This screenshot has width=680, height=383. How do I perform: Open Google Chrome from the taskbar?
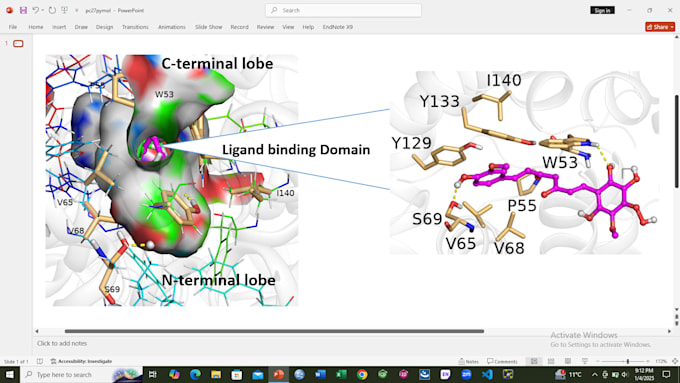(x=362, y=374)
